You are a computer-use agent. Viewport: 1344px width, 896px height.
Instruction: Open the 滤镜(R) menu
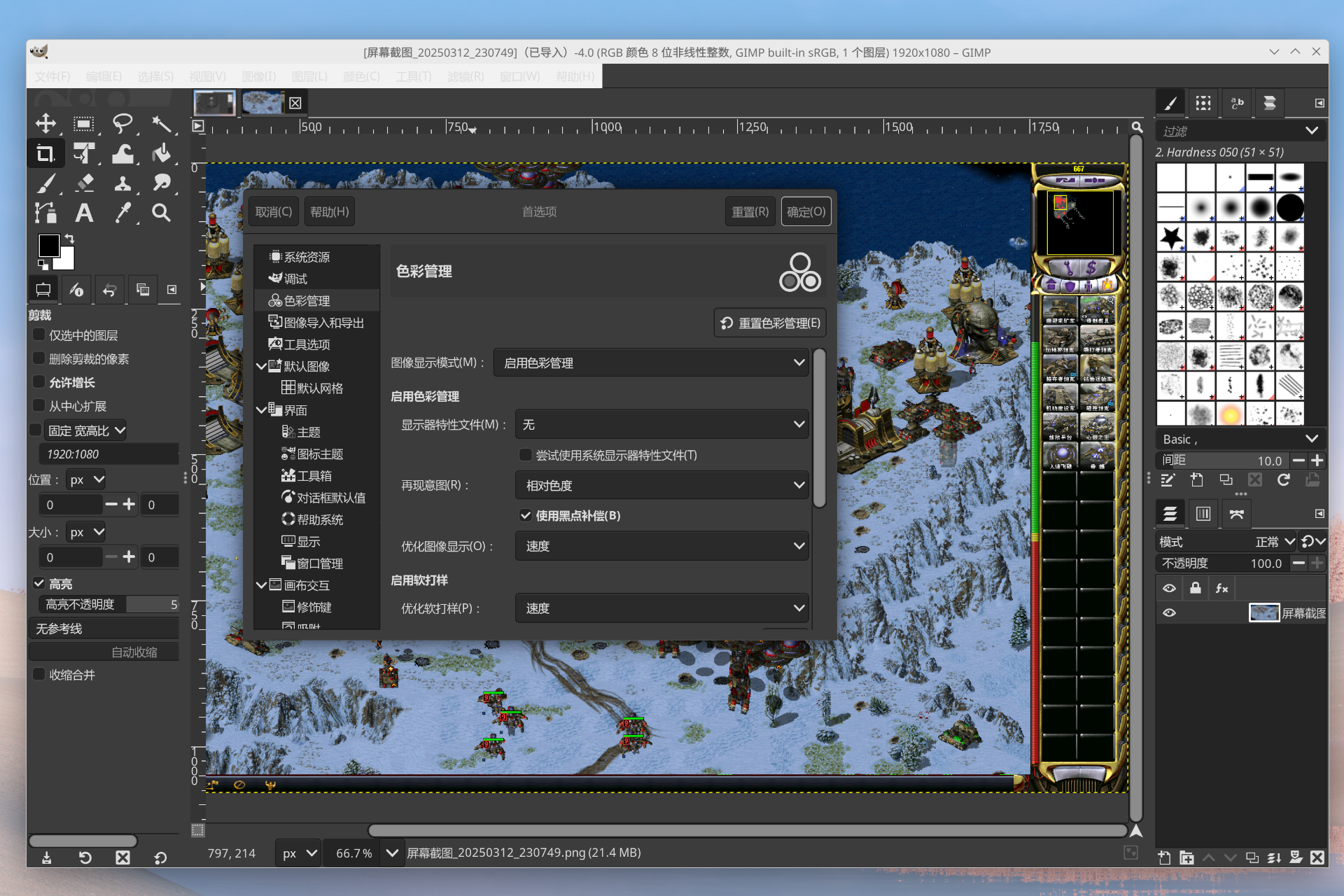[465, 76]
